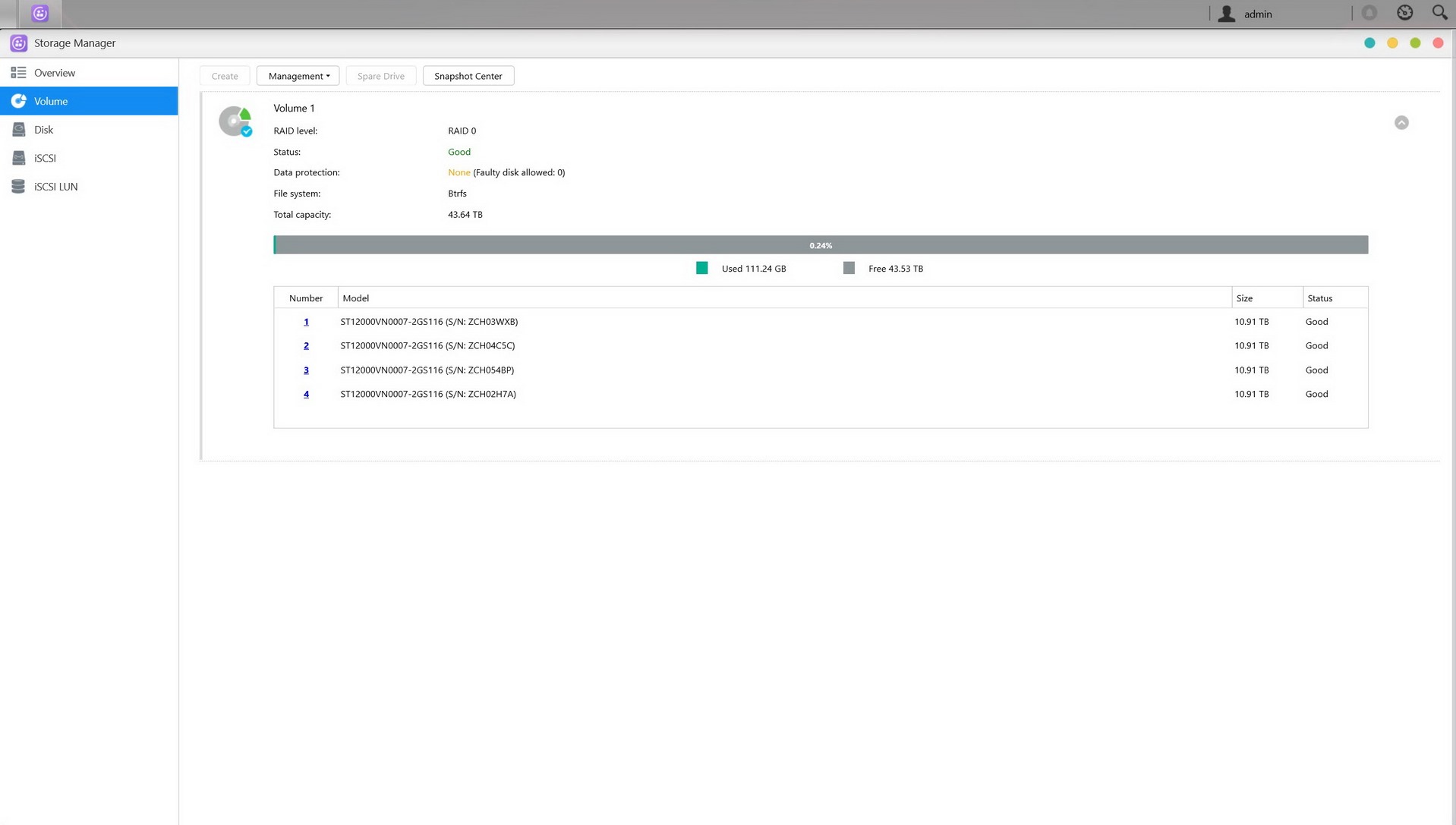This screenshot has width=1456, height=825.
Task: Click the 'Used 111.24 GB' label
Action: click(x=754, y=269)
